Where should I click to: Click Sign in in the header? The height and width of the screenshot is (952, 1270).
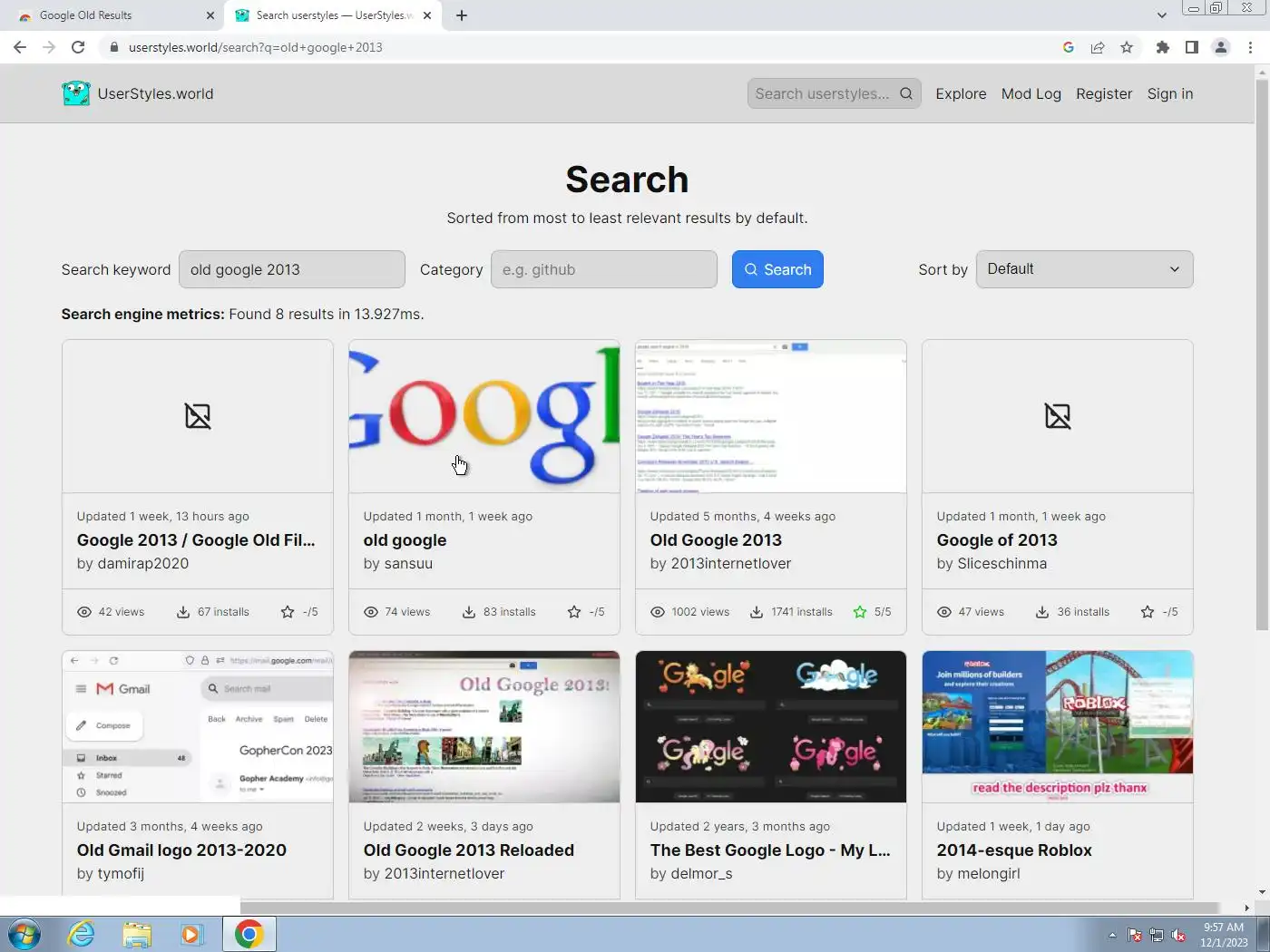pyautogui.click(x=1170, y=93)
